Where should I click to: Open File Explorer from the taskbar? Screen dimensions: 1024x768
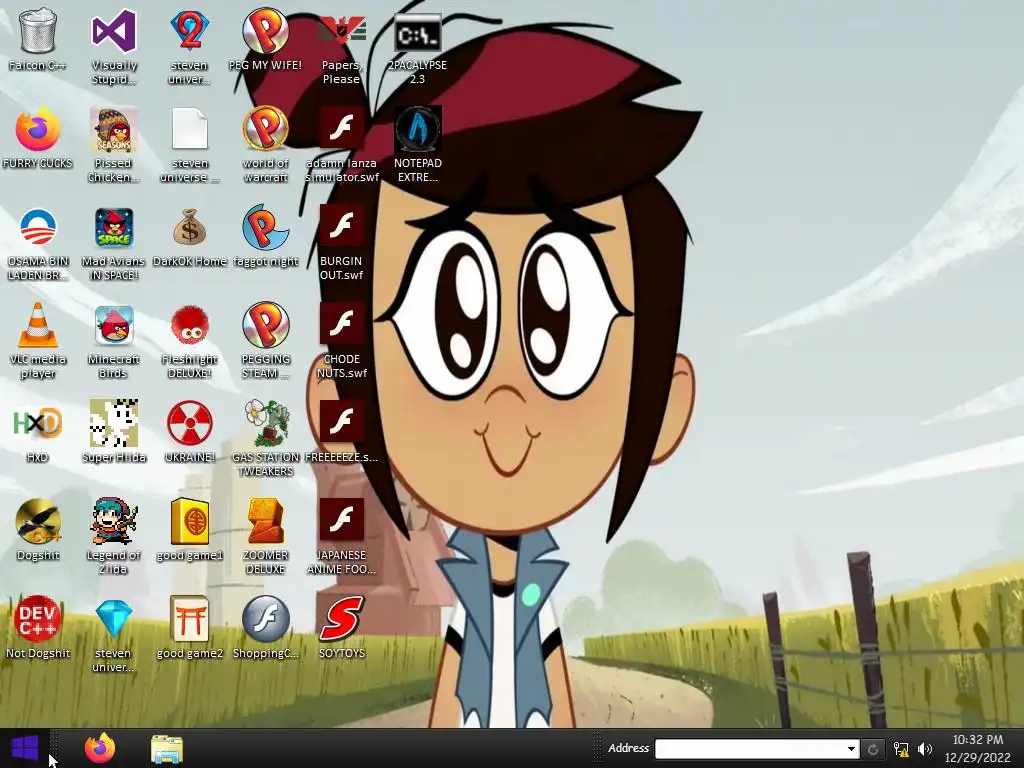point(167,749)
